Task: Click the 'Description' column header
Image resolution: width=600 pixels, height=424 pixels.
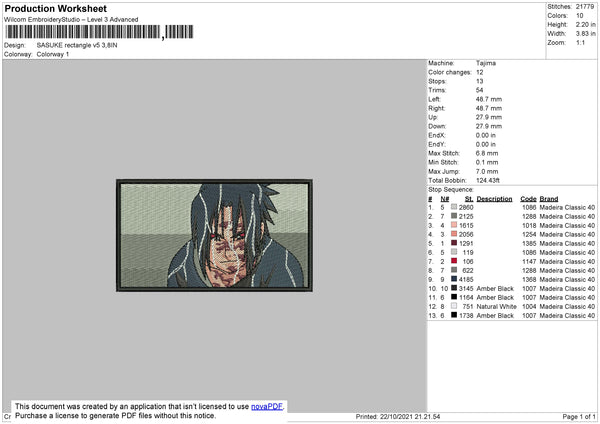Action: 494,199
